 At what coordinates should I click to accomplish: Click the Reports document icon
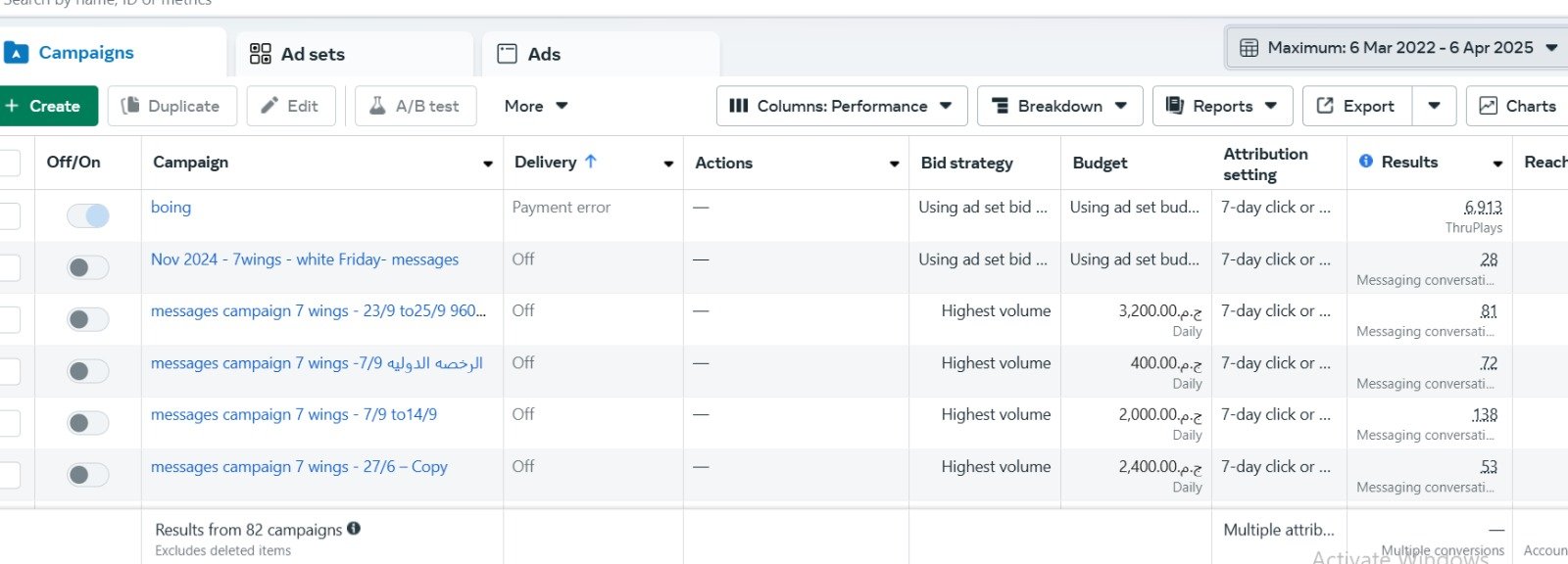point(1174,106)
